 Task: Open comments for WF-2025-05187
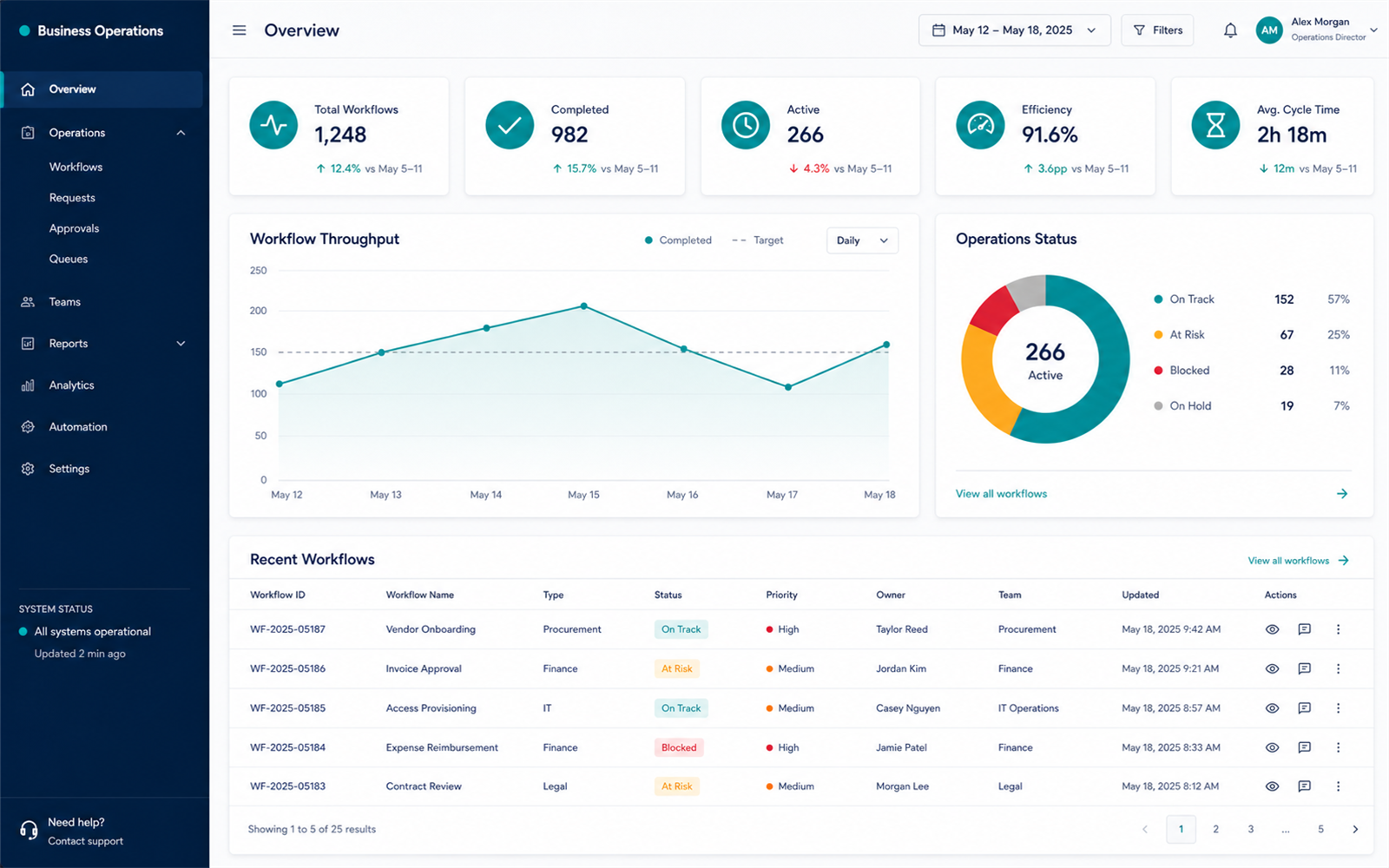coord(1304,629)
